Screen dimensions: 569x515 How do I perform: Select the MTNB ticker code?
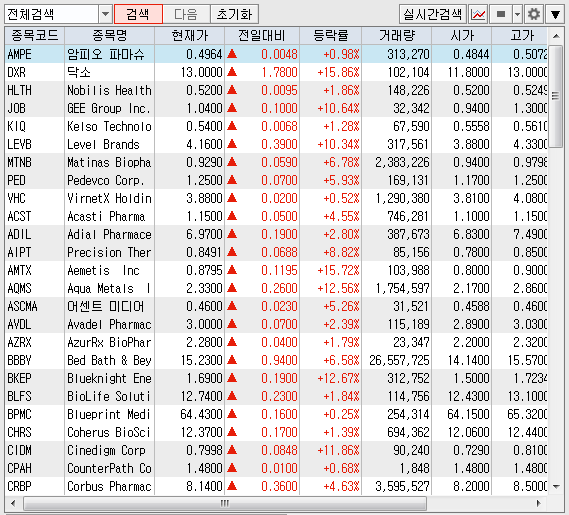[x=19, y=162]
